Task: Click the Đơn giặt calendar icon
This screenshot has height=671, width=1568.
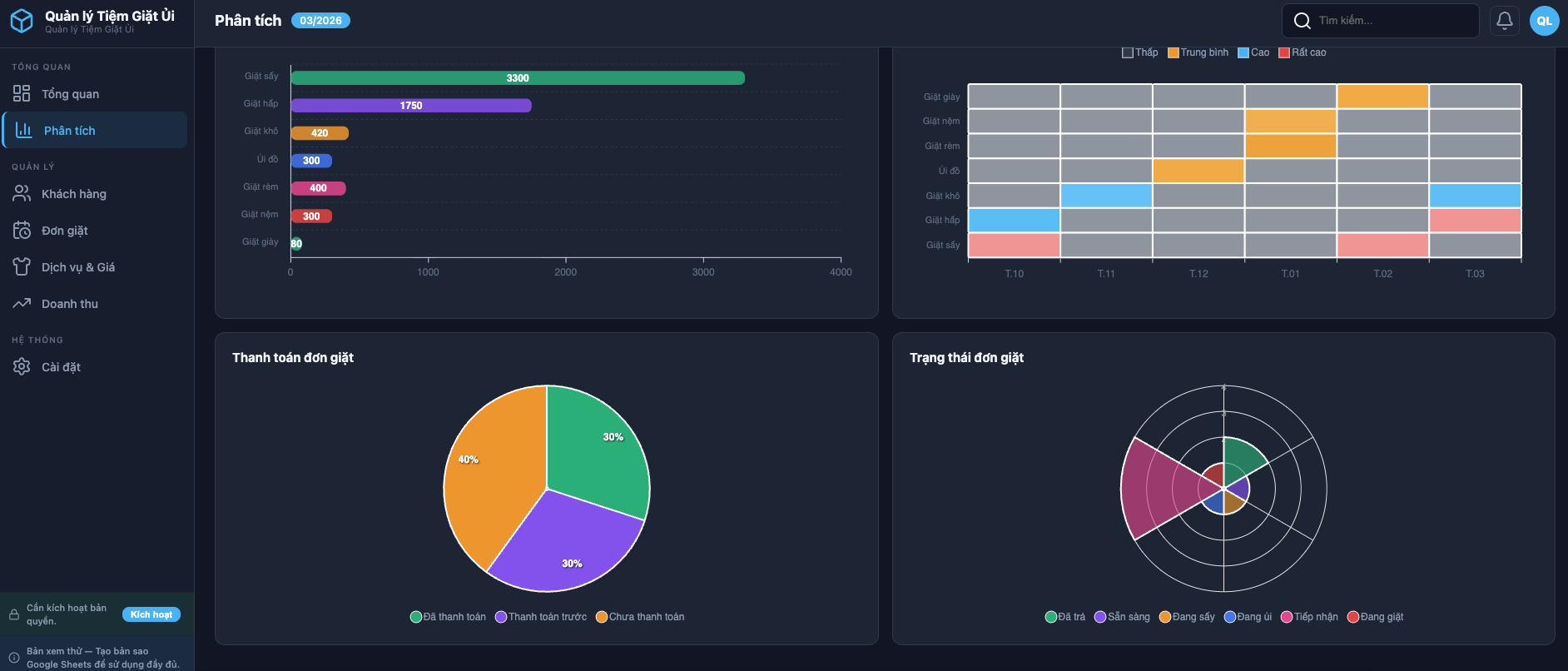Action: [x=22, y=231]
